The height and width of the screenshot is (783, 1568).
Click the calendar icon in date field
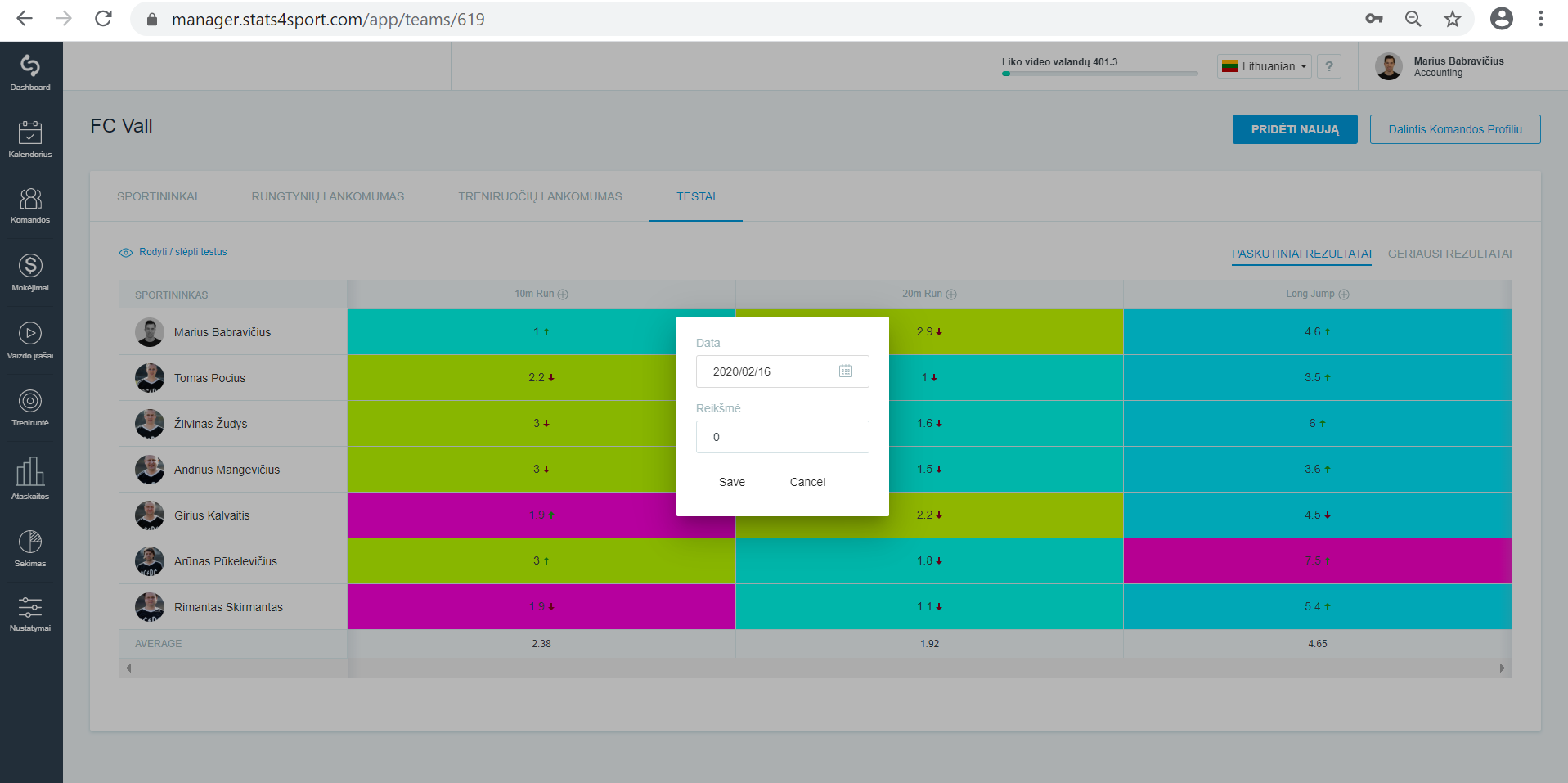click(x=845, y=371)
